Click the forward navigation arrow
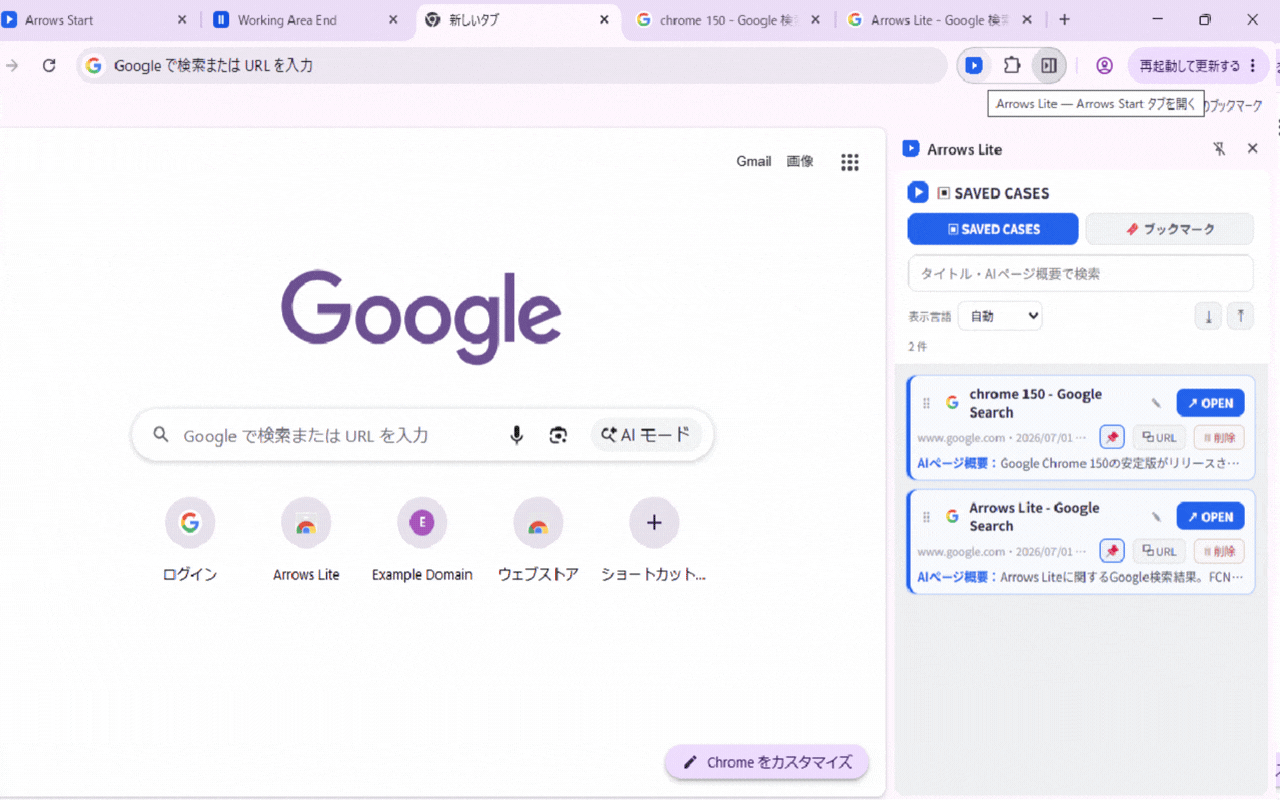The height and width of the screenshot is (800, 1280). (12, 65)
